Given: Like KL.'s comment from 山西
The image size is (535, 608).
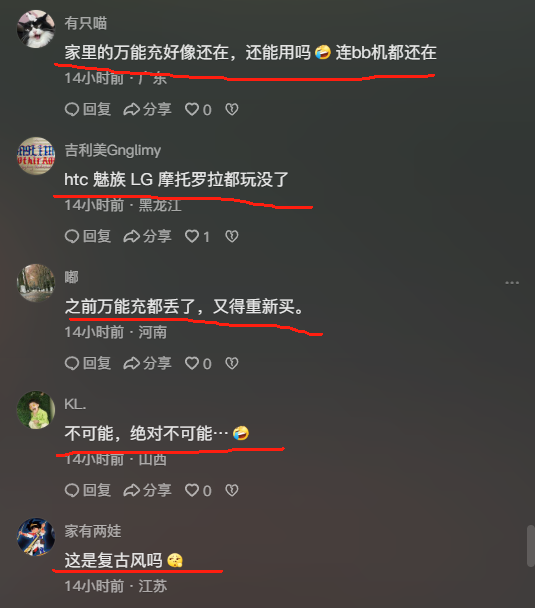Looking at the screenshot, I should click(198, 491).
